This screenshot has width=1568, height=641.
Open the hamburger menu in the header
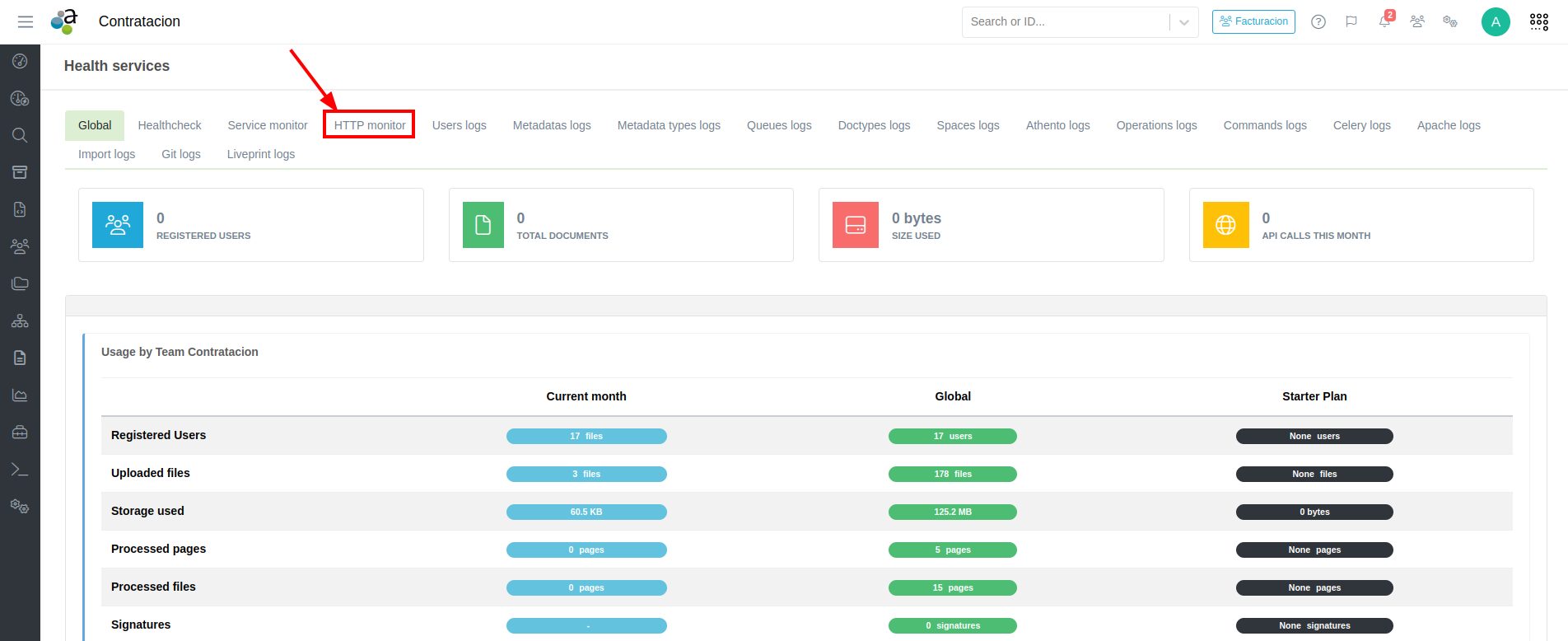pyautogui.click(x=26, y=22)
